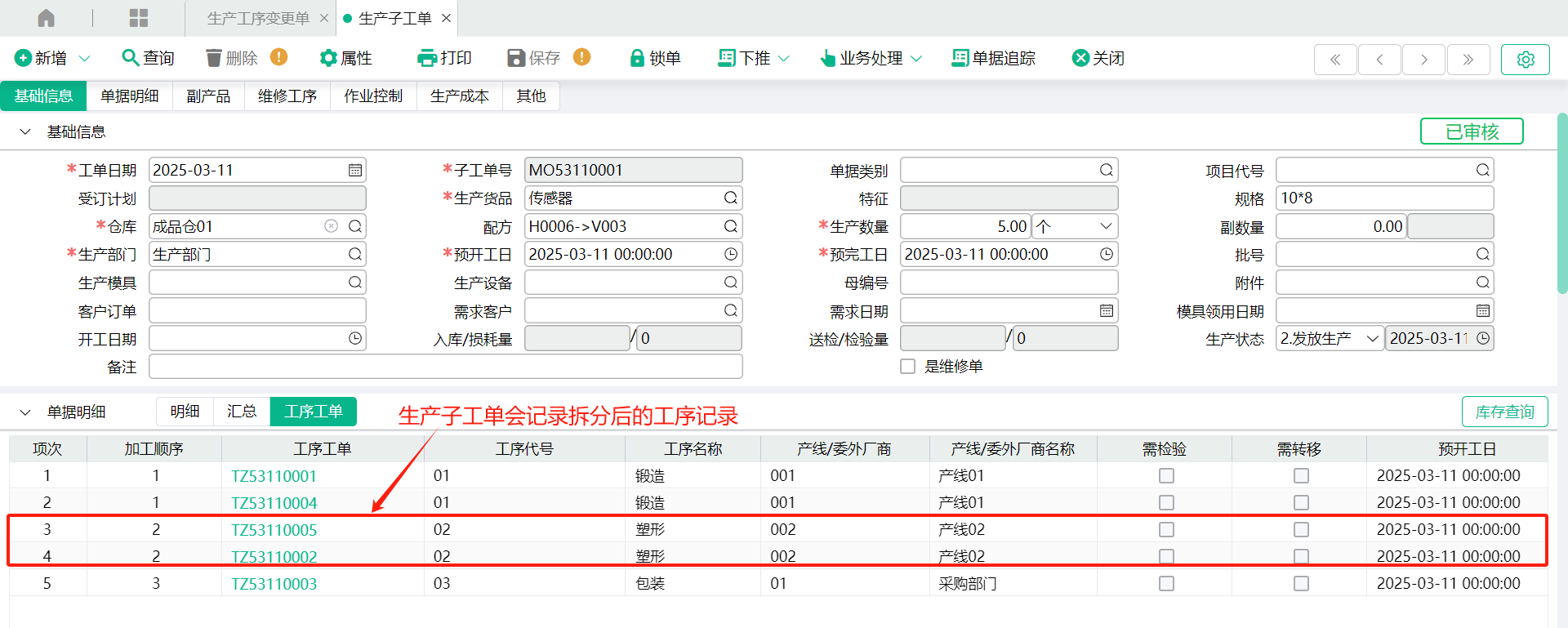Screen dimensions: 1568x628
Task: Click the 打印 print toolbar button
Action: (444, 58)
